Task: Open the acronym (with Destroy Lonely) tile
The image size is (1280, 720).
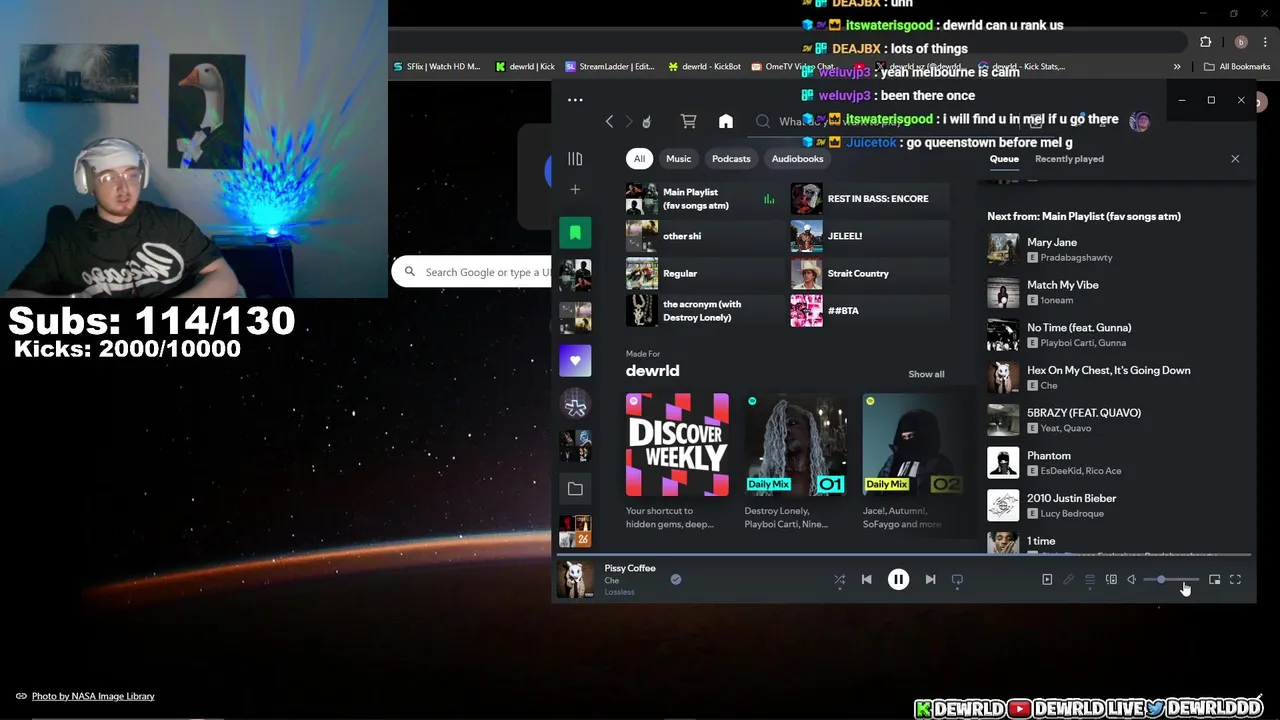Action: click(x=704, y=311)
